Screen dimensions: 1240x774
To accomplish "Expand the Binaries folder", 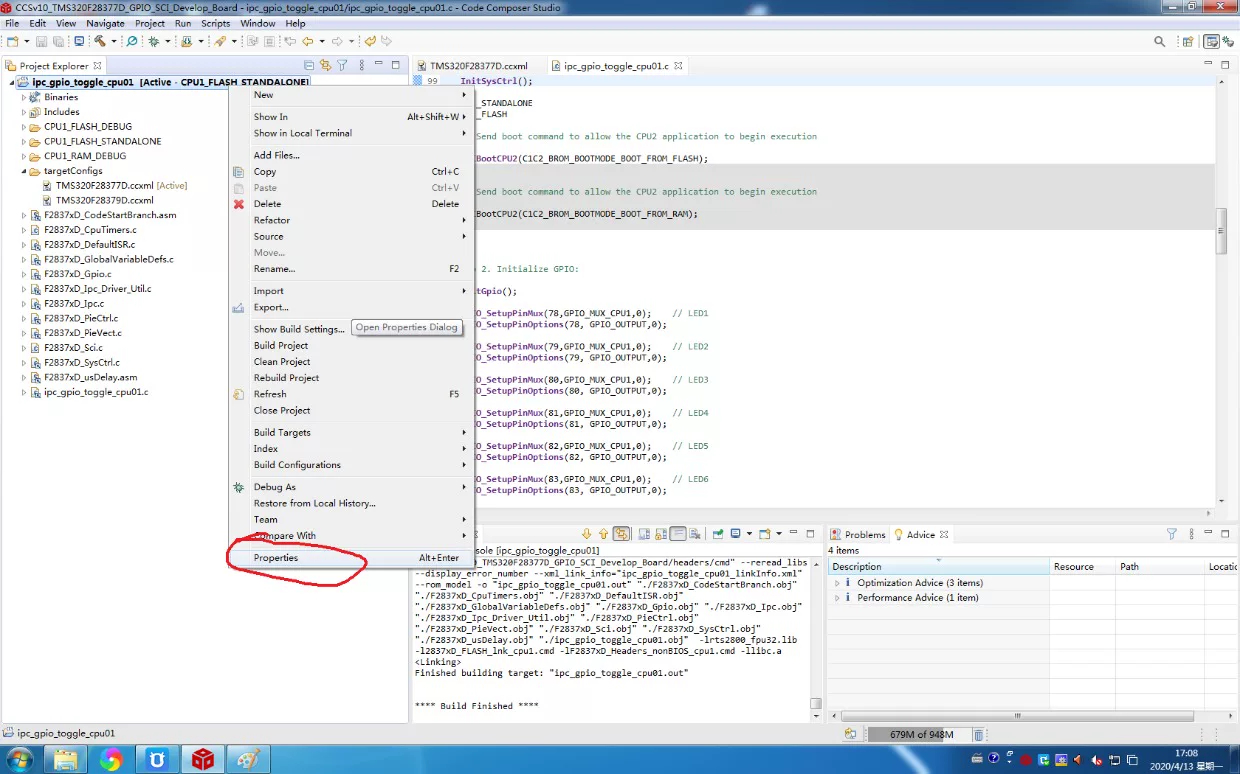I will click(x=24, y=98).
